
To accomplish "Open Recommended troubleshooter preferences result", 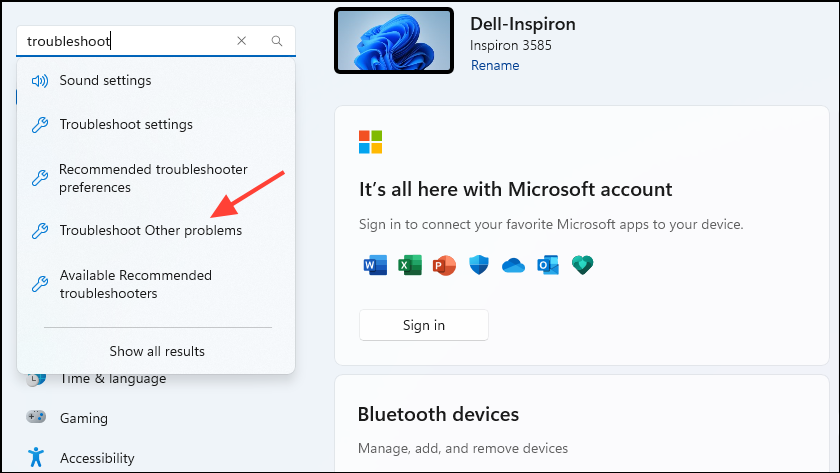I will point(156,178).
